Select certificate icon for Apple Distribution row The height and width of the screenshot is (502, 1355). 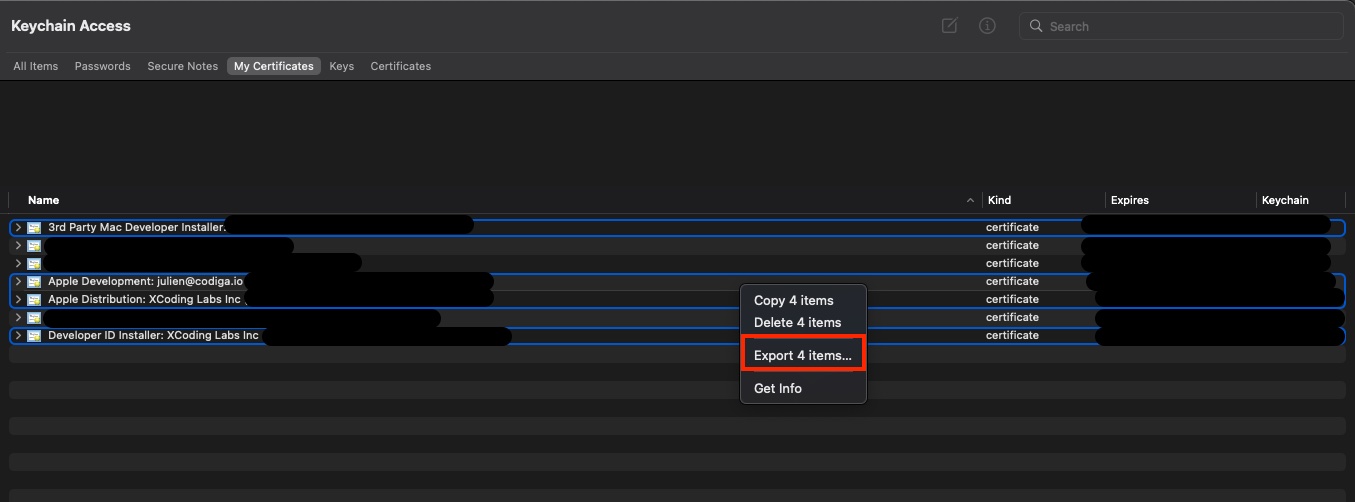click(34, 300)
